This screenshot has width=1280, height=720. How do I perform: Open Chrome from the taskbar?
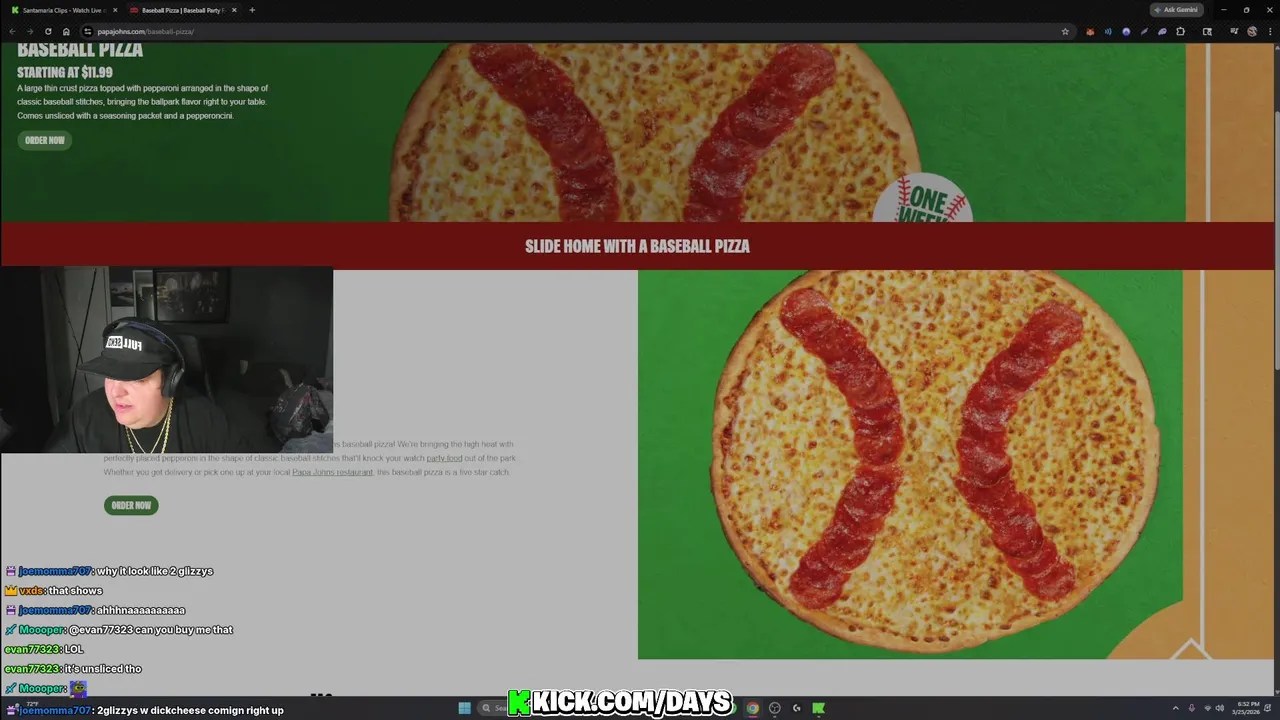[x=752, y=708]
